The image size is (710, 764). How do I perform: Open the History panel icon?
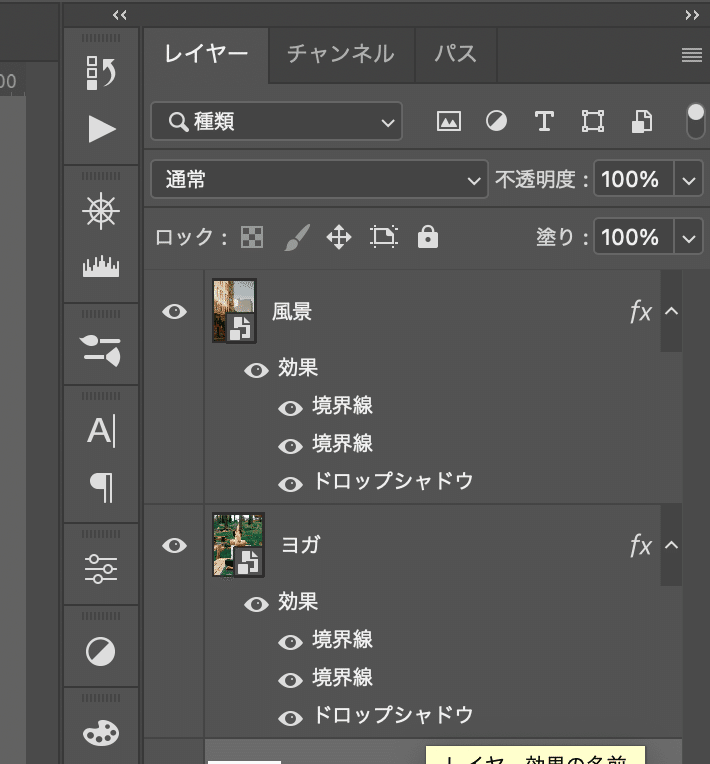[101, 73]
